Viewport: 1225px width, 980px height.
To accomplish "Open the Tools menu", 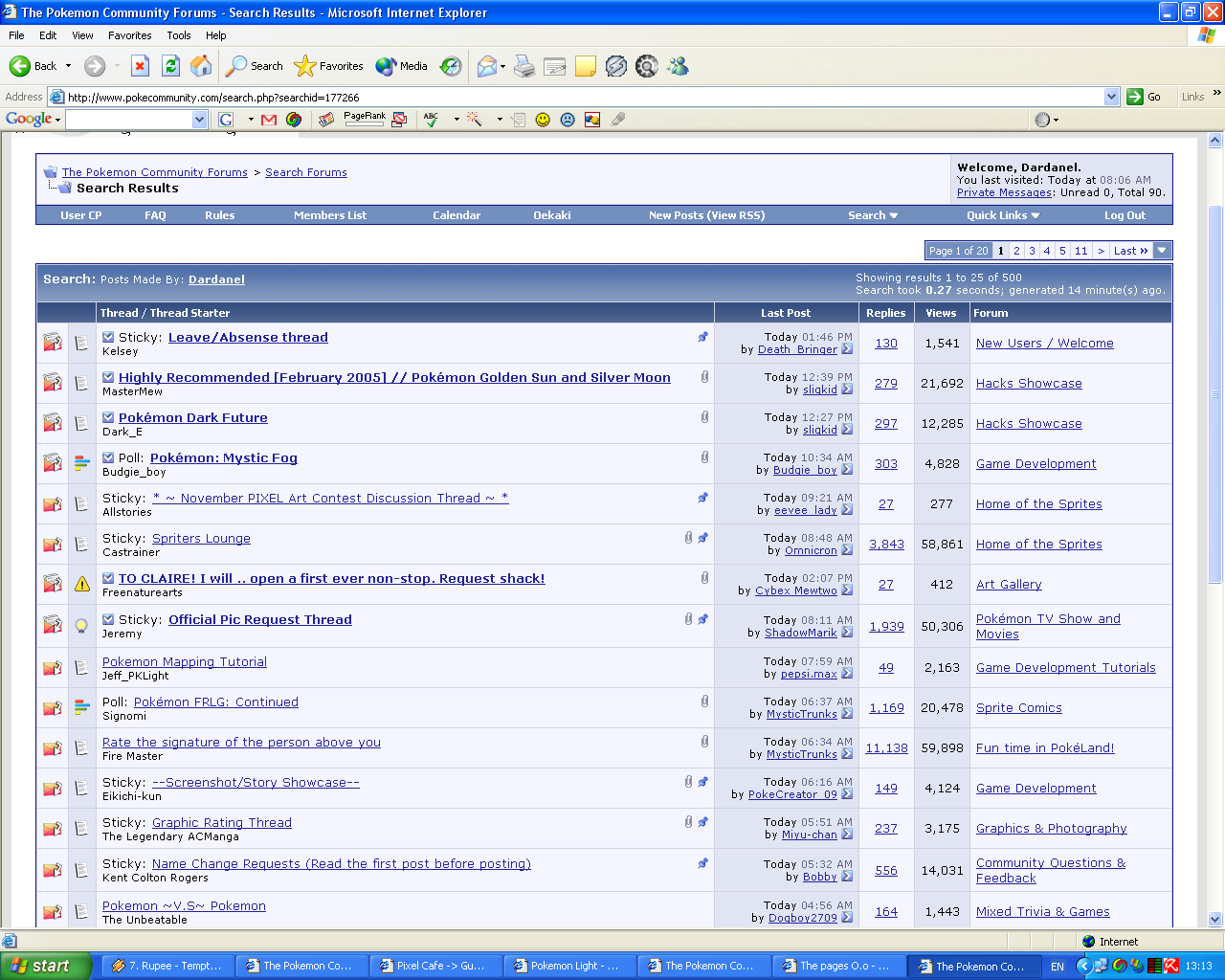I will click(x=179, y=35).
